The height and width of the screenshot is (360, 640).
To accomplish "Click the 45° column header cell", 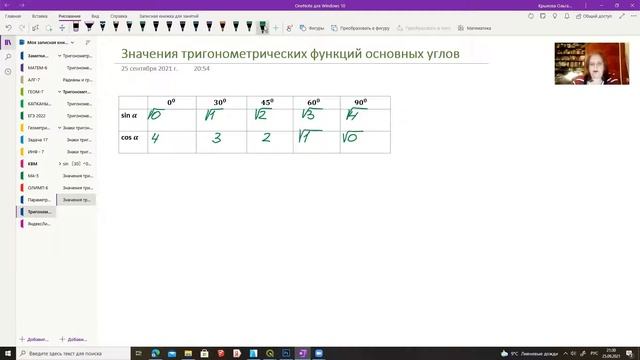I will pos(270,103).
